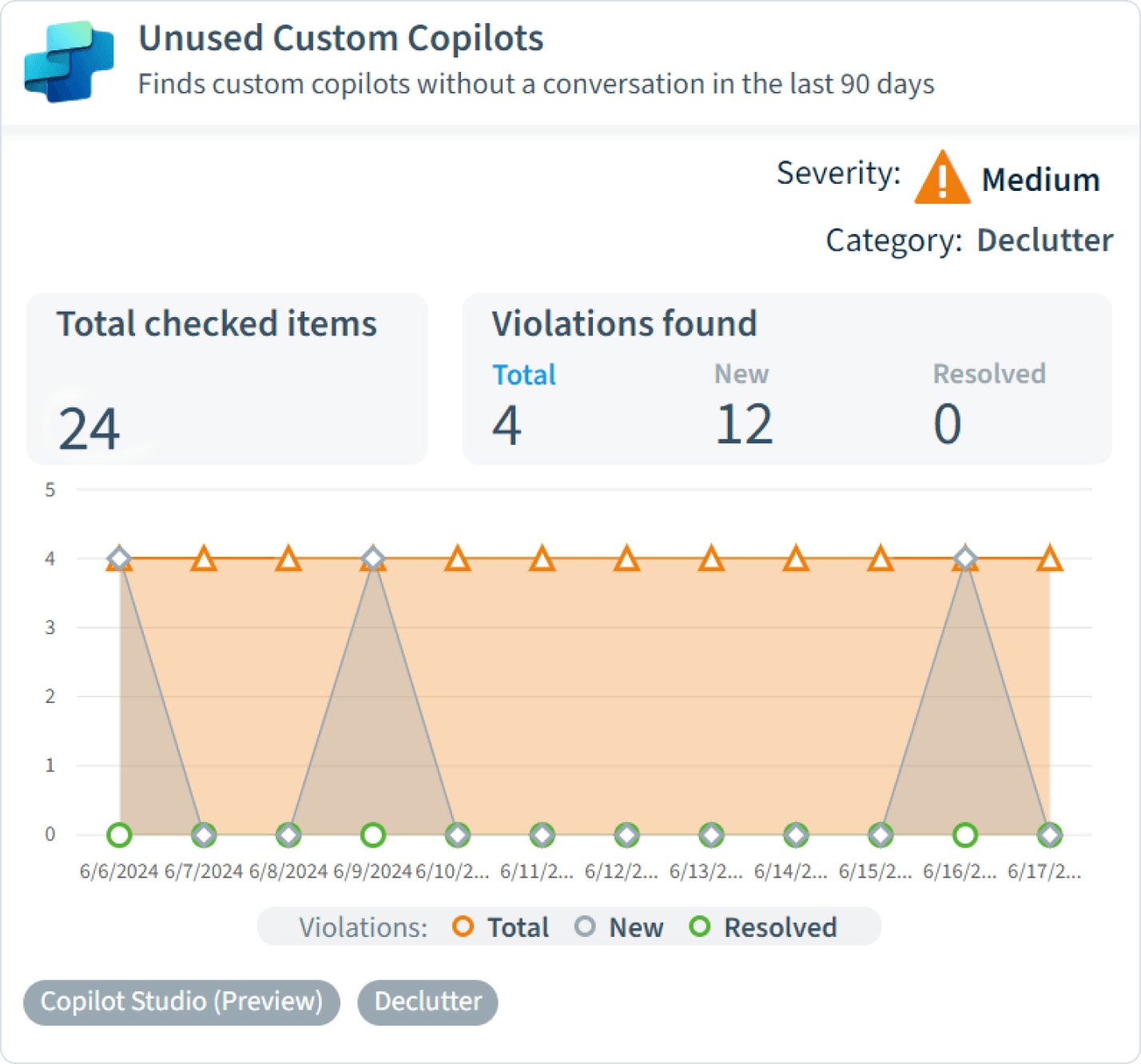The image size is (1141, 1064).
Task: Click the zero-value marker on 6/14
Action: click(796, 835)
